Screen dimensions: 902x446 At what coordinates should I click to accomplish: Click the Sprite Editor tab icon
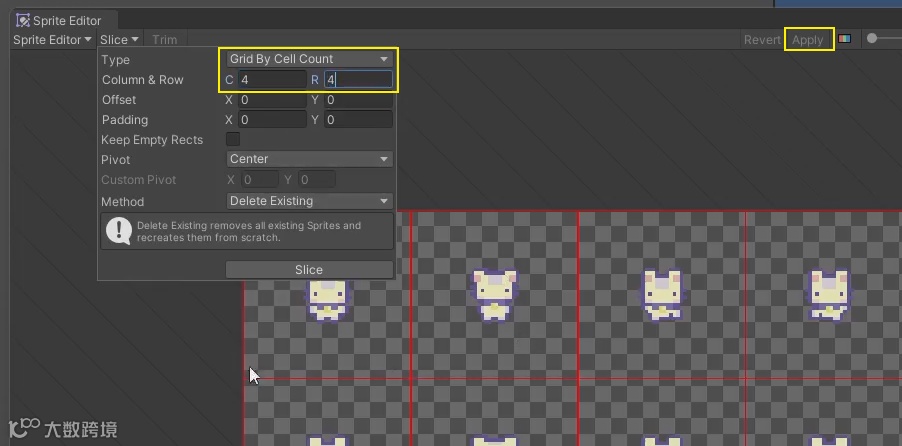pyautogui.click(x=22, y=21)
